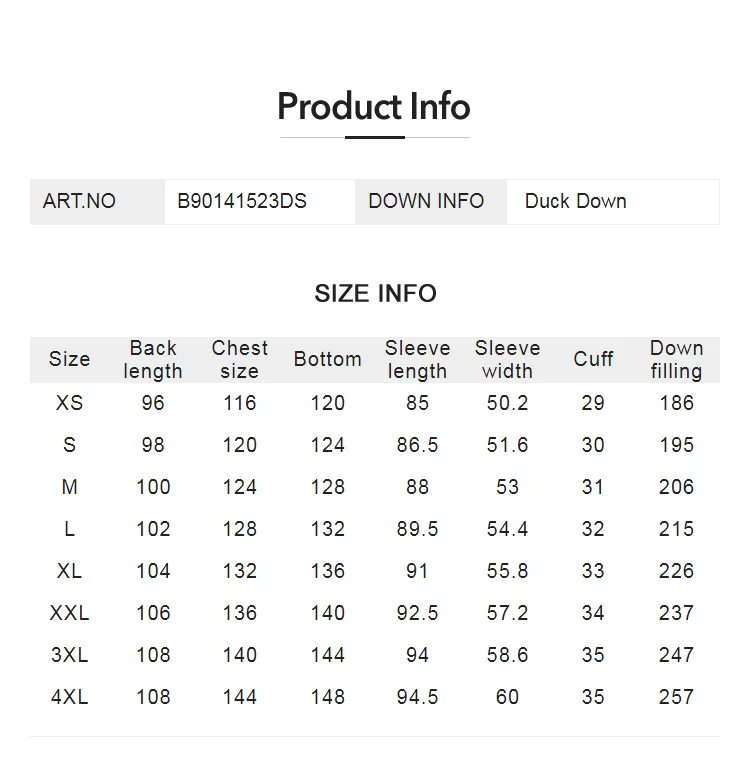Click the Bottom column header

[328, 359]
